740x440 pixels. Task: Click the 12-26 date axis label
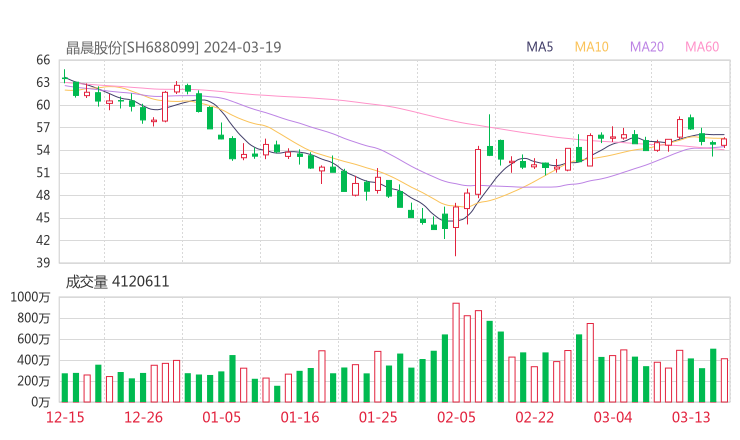point(143,417)
